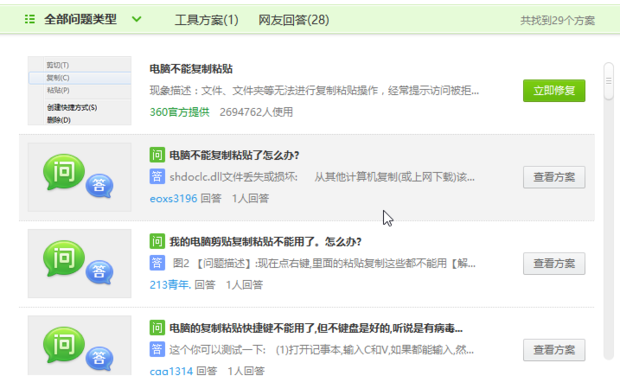Switch to 工具方案(1) tab
620x382 pixels.
[x=206, y=20]
